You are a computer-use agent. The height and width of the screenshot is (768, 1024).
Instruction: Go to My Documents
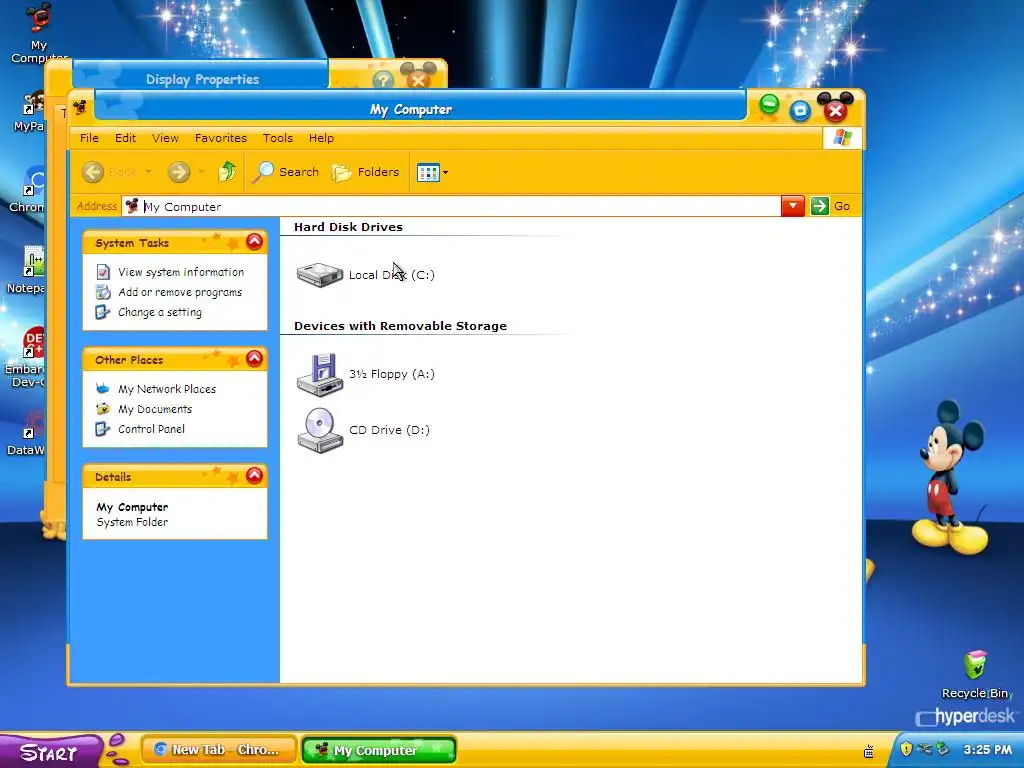point(155,409)
